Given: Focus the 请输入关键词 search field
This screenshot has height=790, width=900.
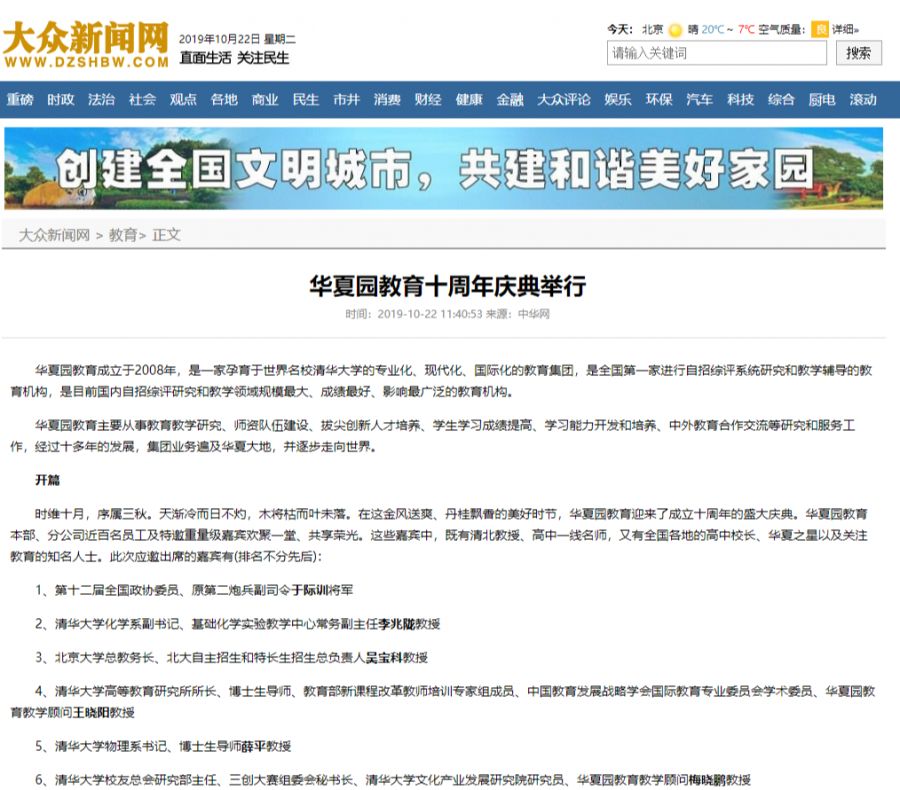Looking at the screenshot, I should [717, 53].
